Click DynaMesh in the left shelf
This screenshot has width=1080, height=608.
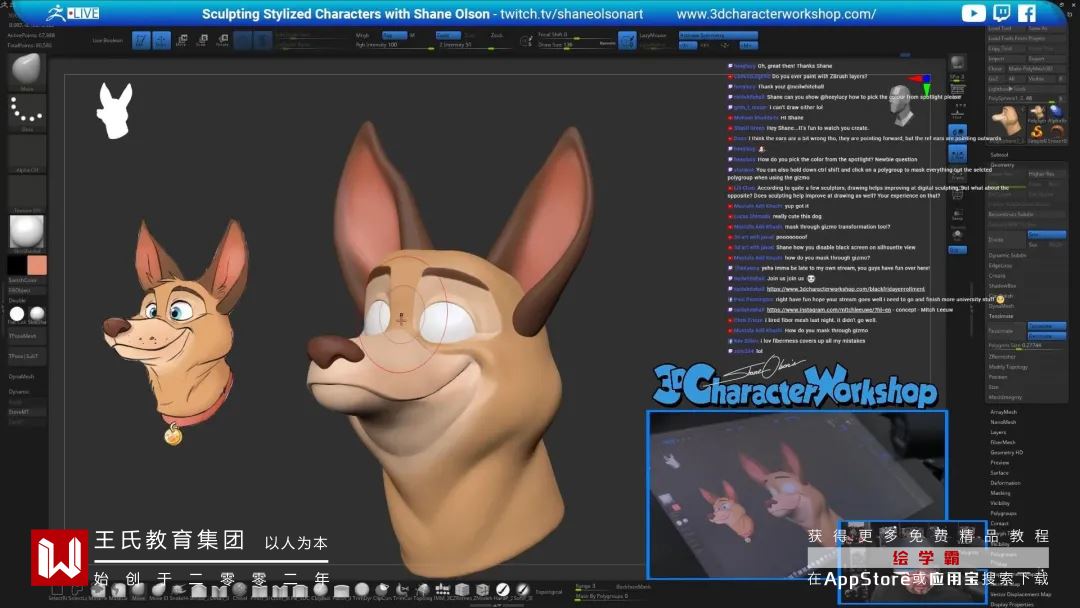[x=21, y=377]
